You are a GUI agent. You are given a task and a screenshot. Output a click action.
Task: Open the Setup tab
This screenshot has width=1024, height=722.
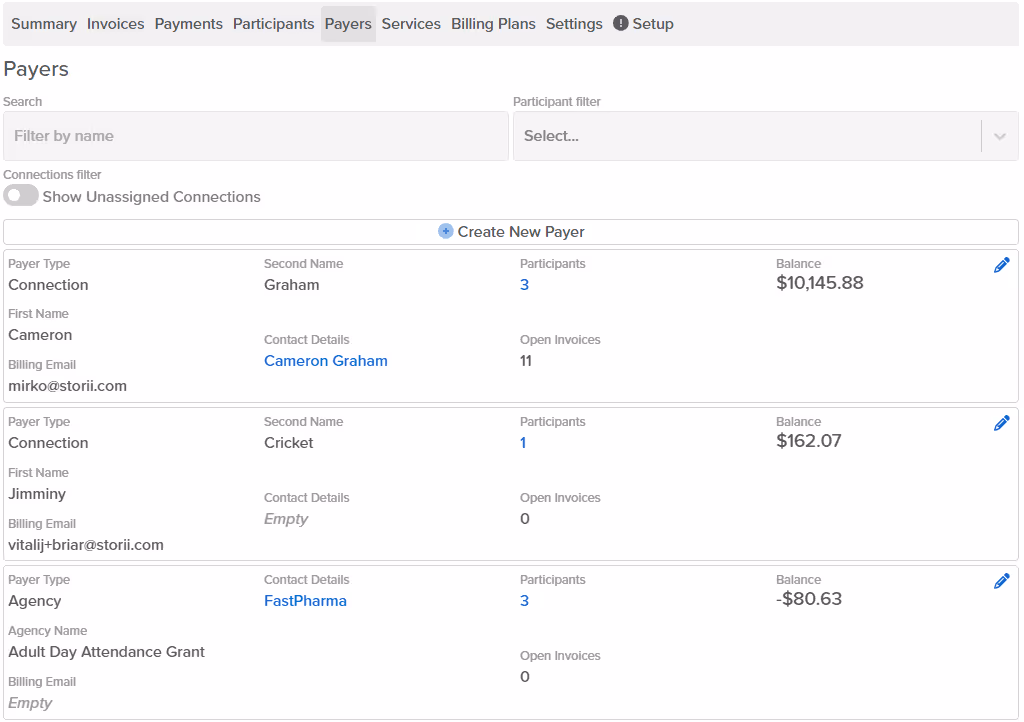pos(643,24)
